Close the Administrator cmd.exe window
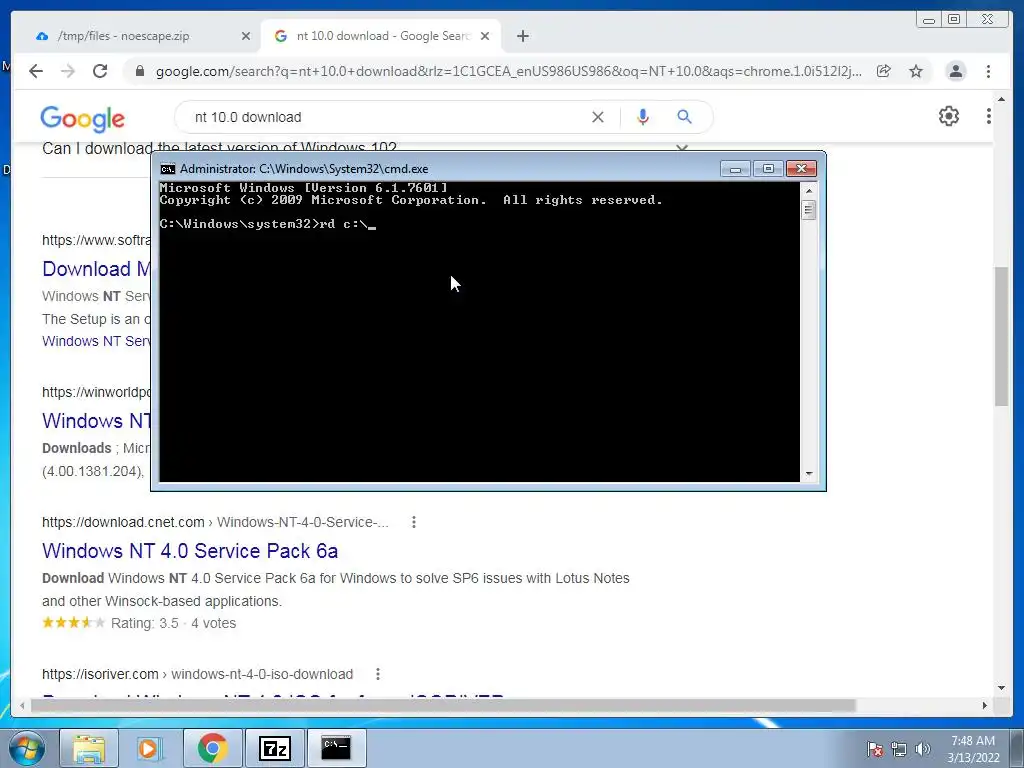 [x=801, y=168]
